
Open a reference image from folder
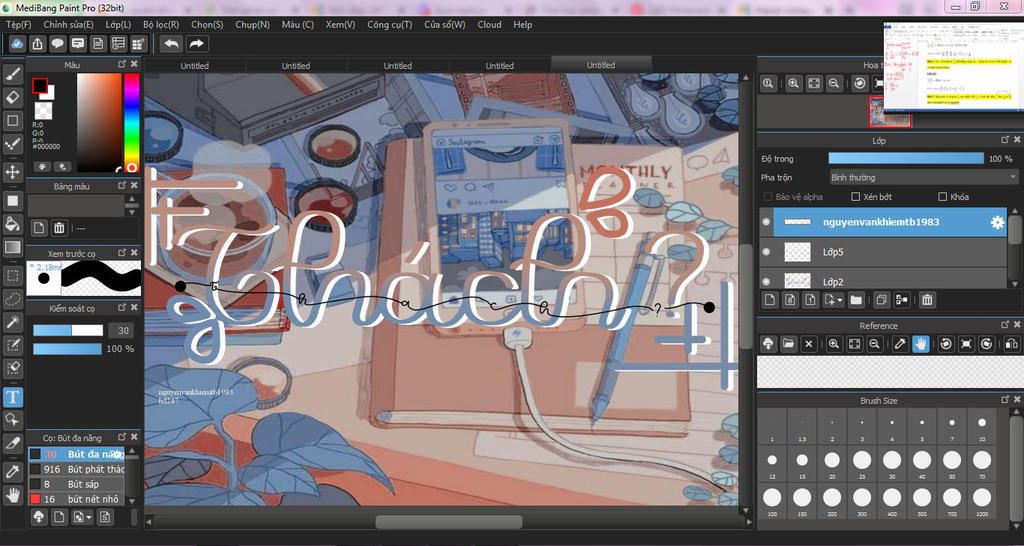pos(788,344)
